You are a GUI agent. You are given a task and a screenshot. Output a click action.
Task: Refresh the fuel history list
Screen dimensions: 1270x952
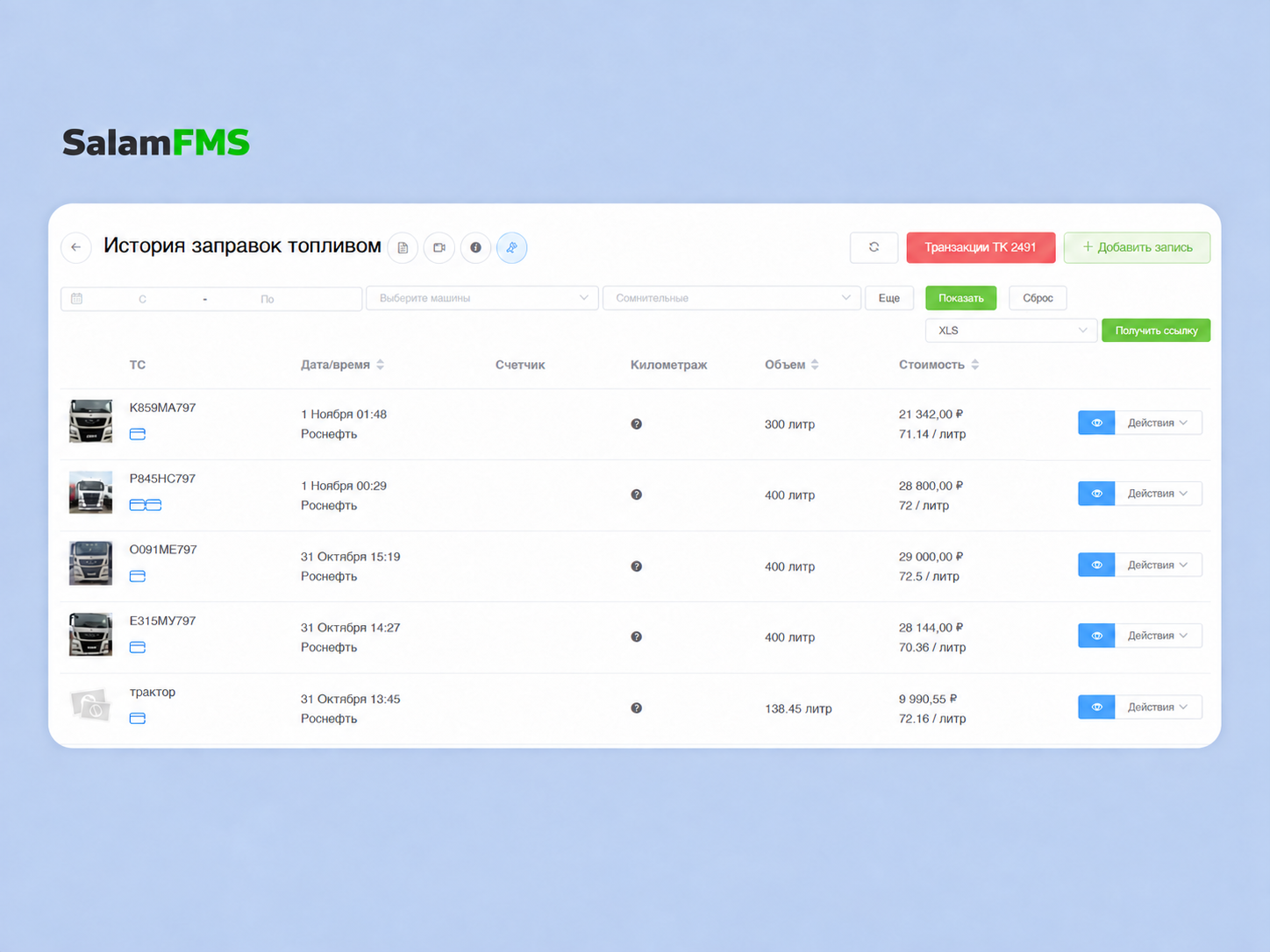[874, 247]
